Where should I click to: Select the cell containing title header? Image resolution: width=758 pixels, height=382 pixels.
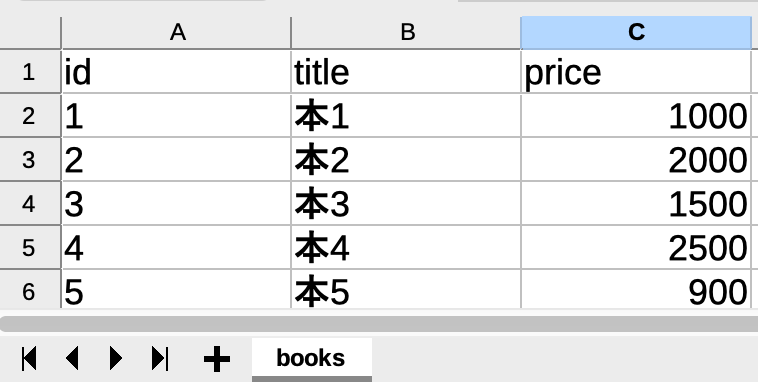tap(406, 72)
